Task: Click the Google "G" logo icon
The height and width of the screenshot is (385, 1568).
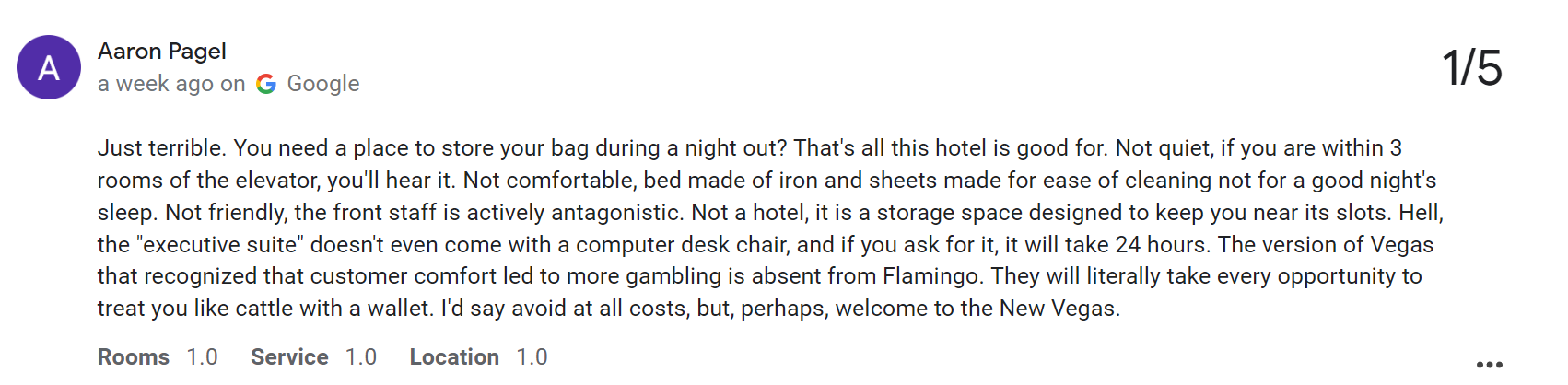Action: tap(266, 84)
